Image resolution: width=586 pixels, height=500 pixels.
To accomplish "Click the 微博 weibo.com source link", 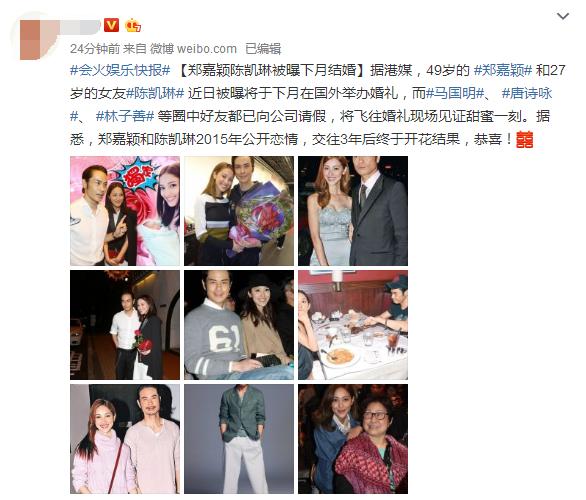I will click(193, 49).
